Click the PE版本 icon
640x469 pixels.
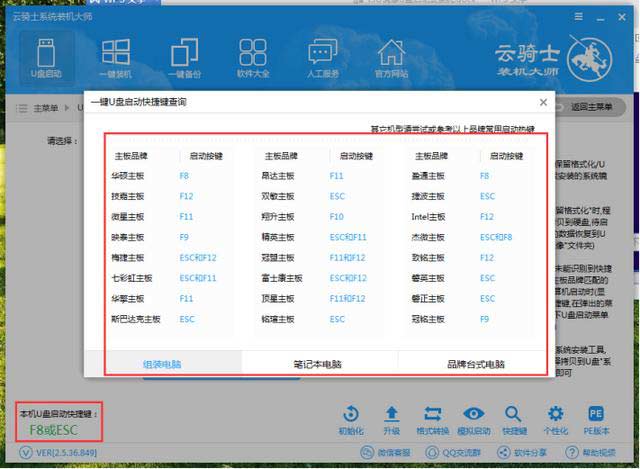596,420
